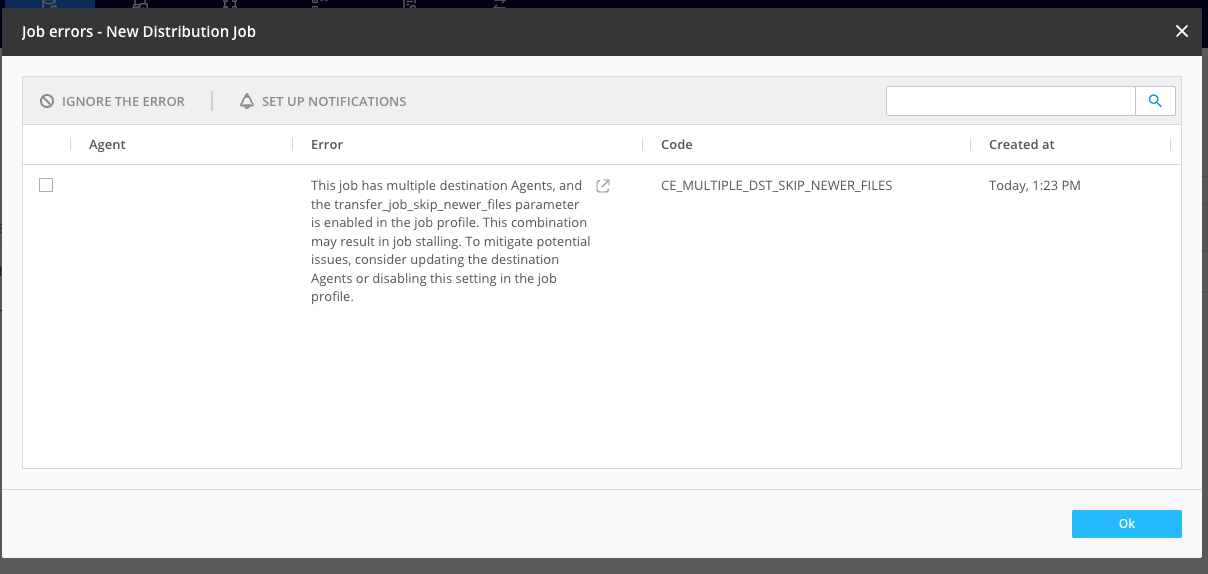Click into the error search field
The height and width of the screenshot is (574, 1208).
1010,101
